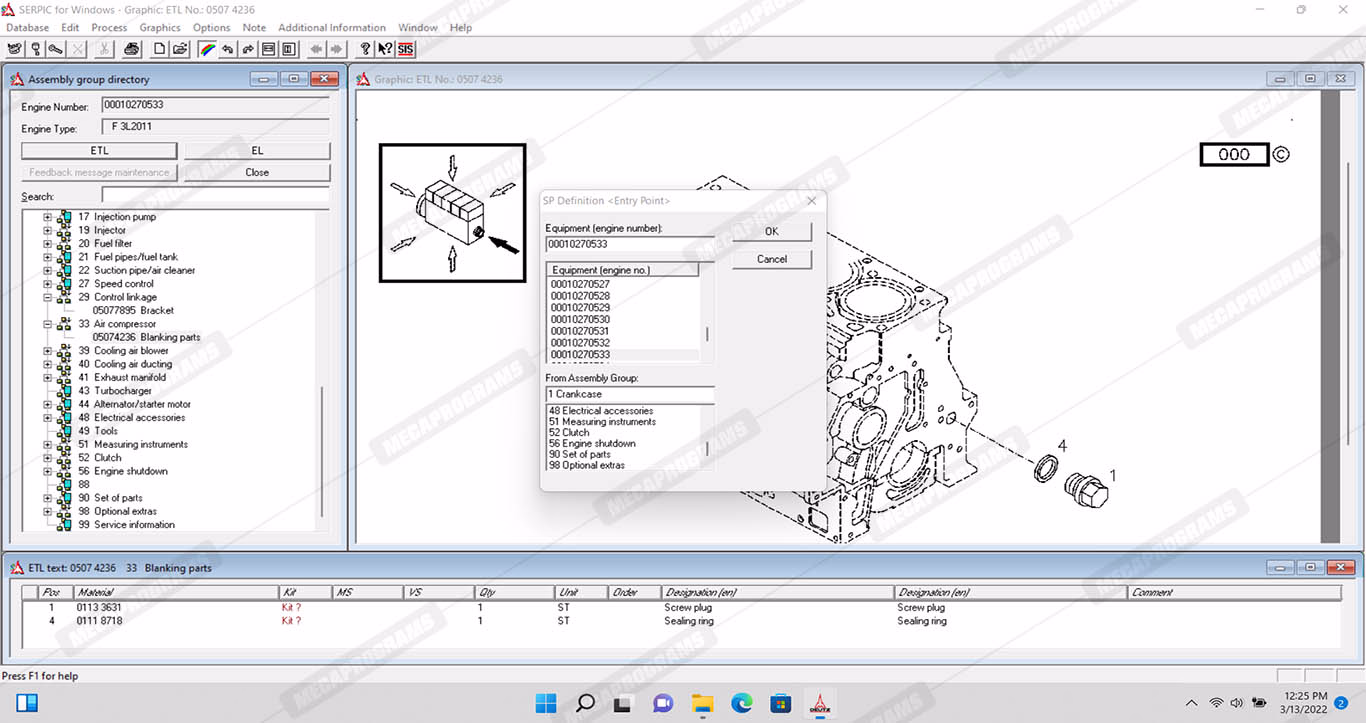Expand the 44 Alternator/starter motor node
1366x723 pixels.
click(47, 404)
